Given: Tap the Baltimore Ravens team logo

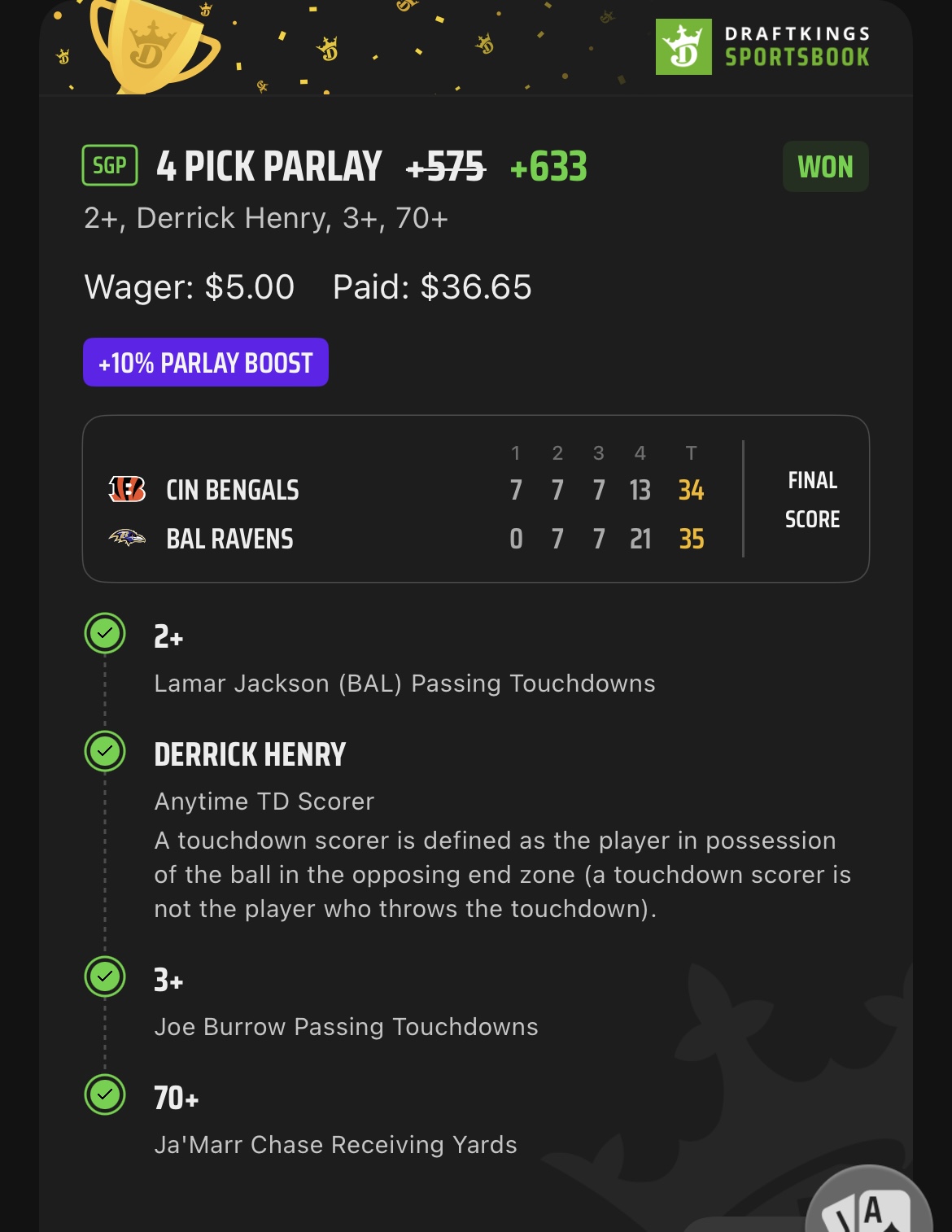Looking at the screenshot, I should click(x=127, y=538).
